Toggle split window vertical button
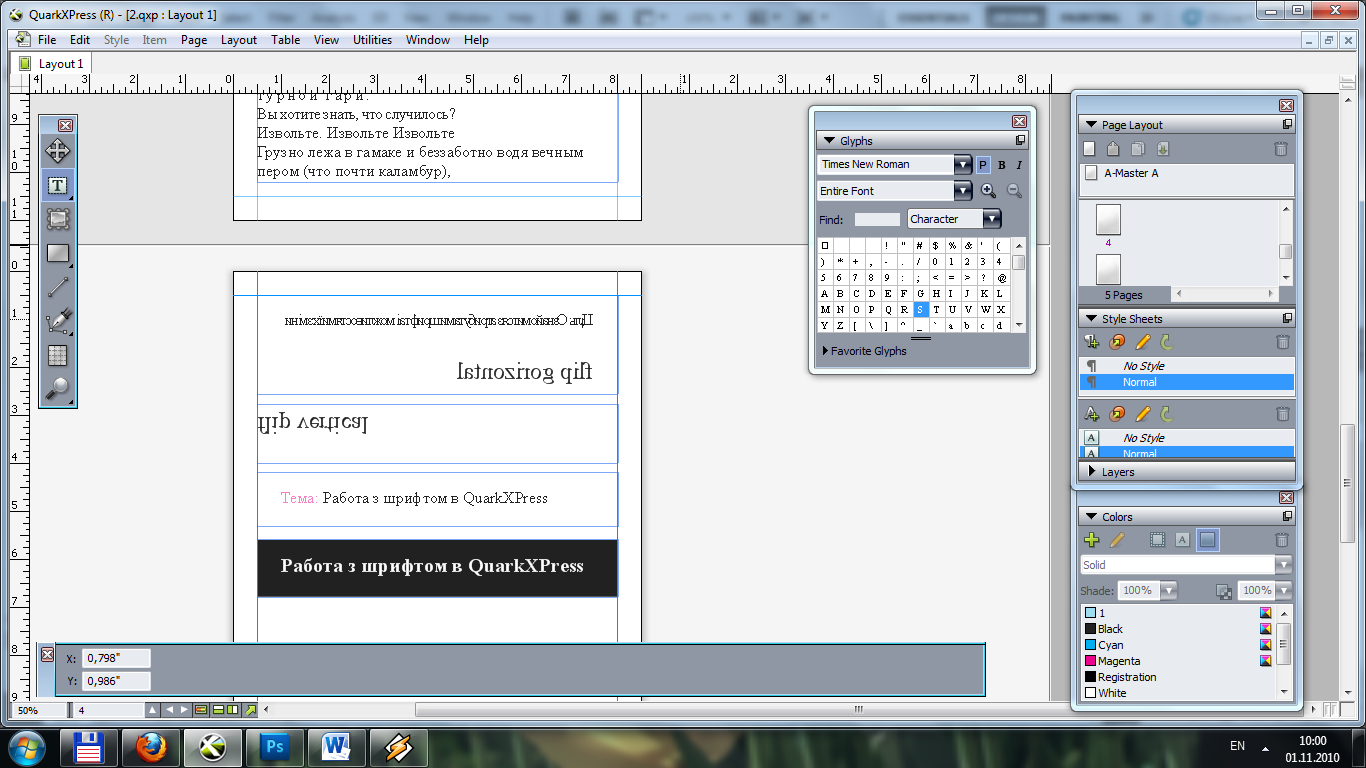Image resolution: width=1366 pixels, height=768 pixels. [233, 710]
